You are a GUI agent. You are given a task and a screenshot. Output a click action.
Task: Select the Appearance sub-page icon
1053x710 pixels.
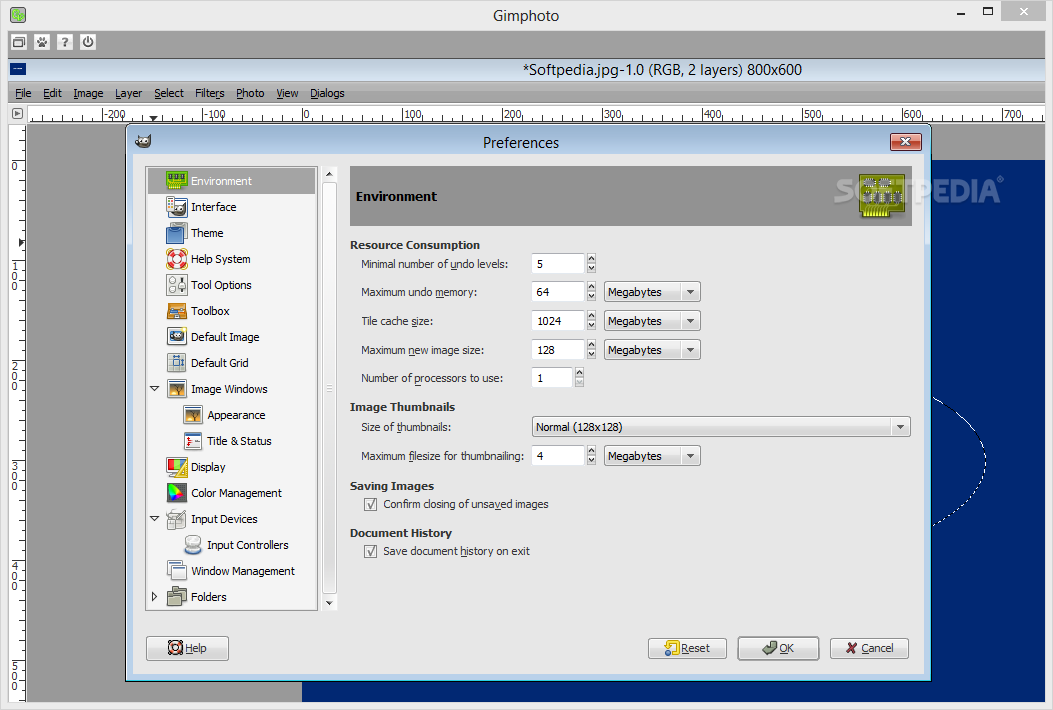point(193,415)
